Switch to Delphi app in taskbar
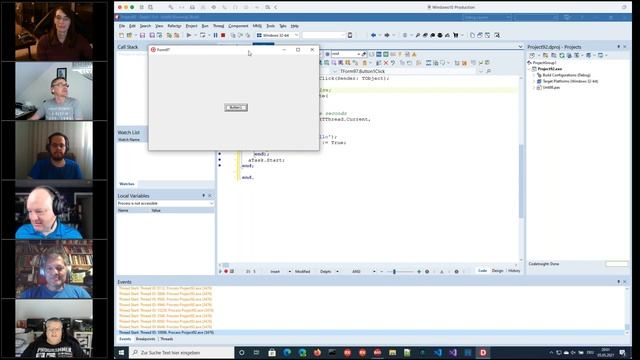640x360 pixels. tap(483, 353)
